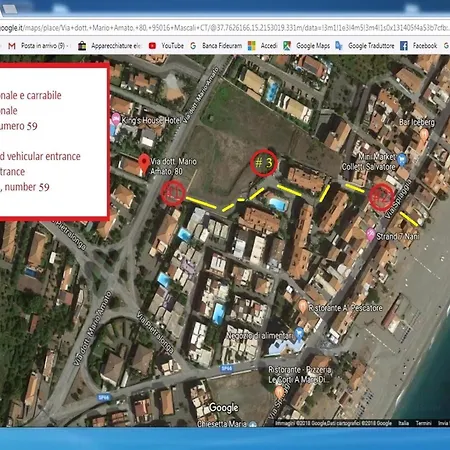Open the Google Maps bookmark
The height and width of the screenshot is (450, 450).
tap(307, 46)
